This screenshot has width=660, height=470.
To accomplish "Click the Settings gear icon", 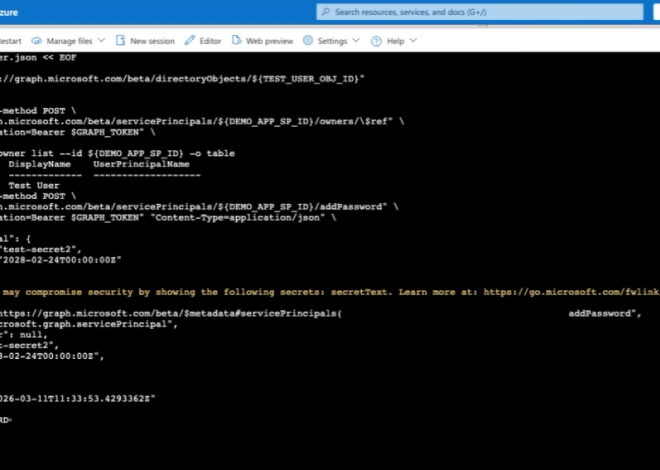I will (x=308, y=40).
